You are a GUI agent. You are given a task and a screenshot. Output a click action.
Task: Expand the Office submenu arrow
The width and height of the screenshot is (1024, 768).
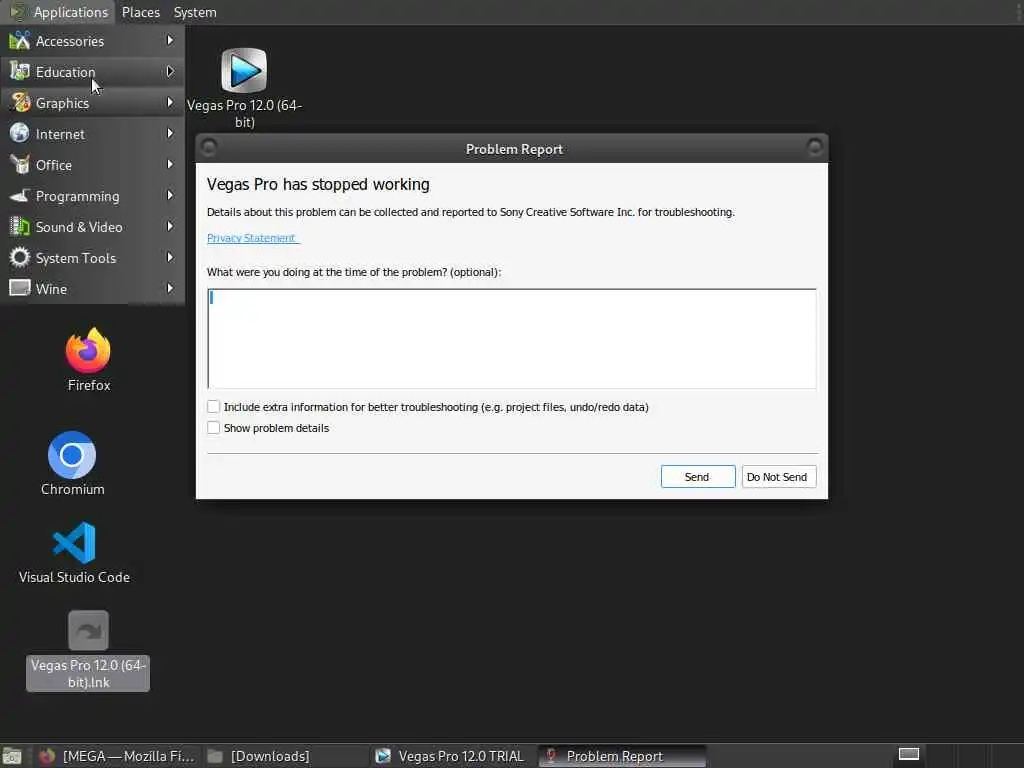[x=170, y=165]
